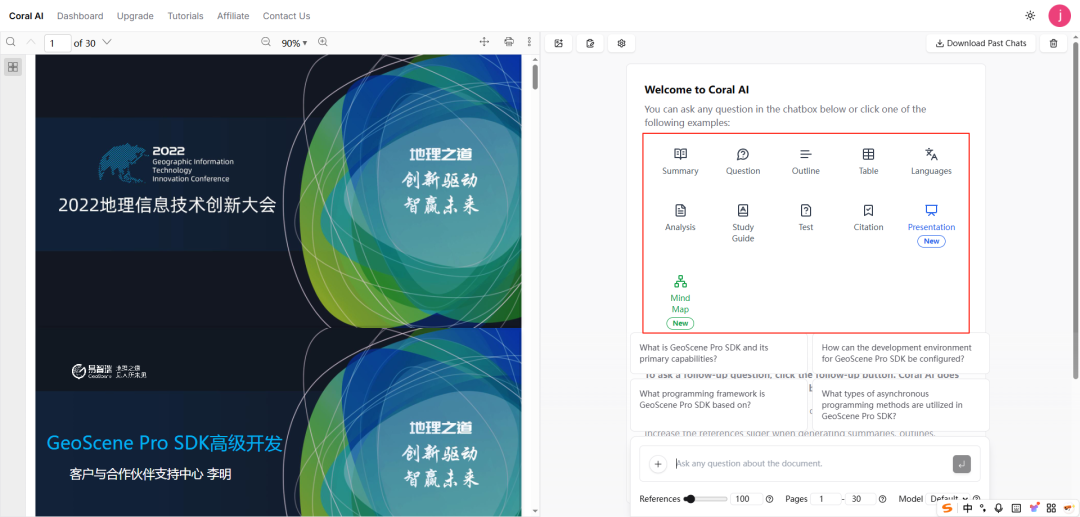Viewport: 1080px width, 517px height.
Task: Click the plus attachment button in chatbox
Action: click(658, 464)
